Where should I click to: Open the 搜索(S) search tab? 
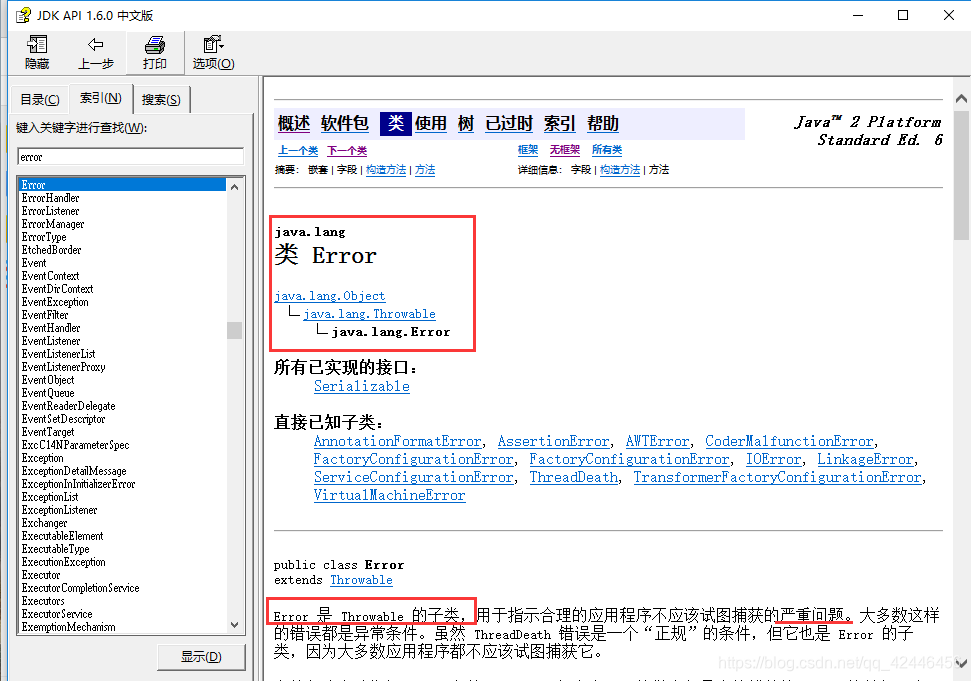coord(161,100)
